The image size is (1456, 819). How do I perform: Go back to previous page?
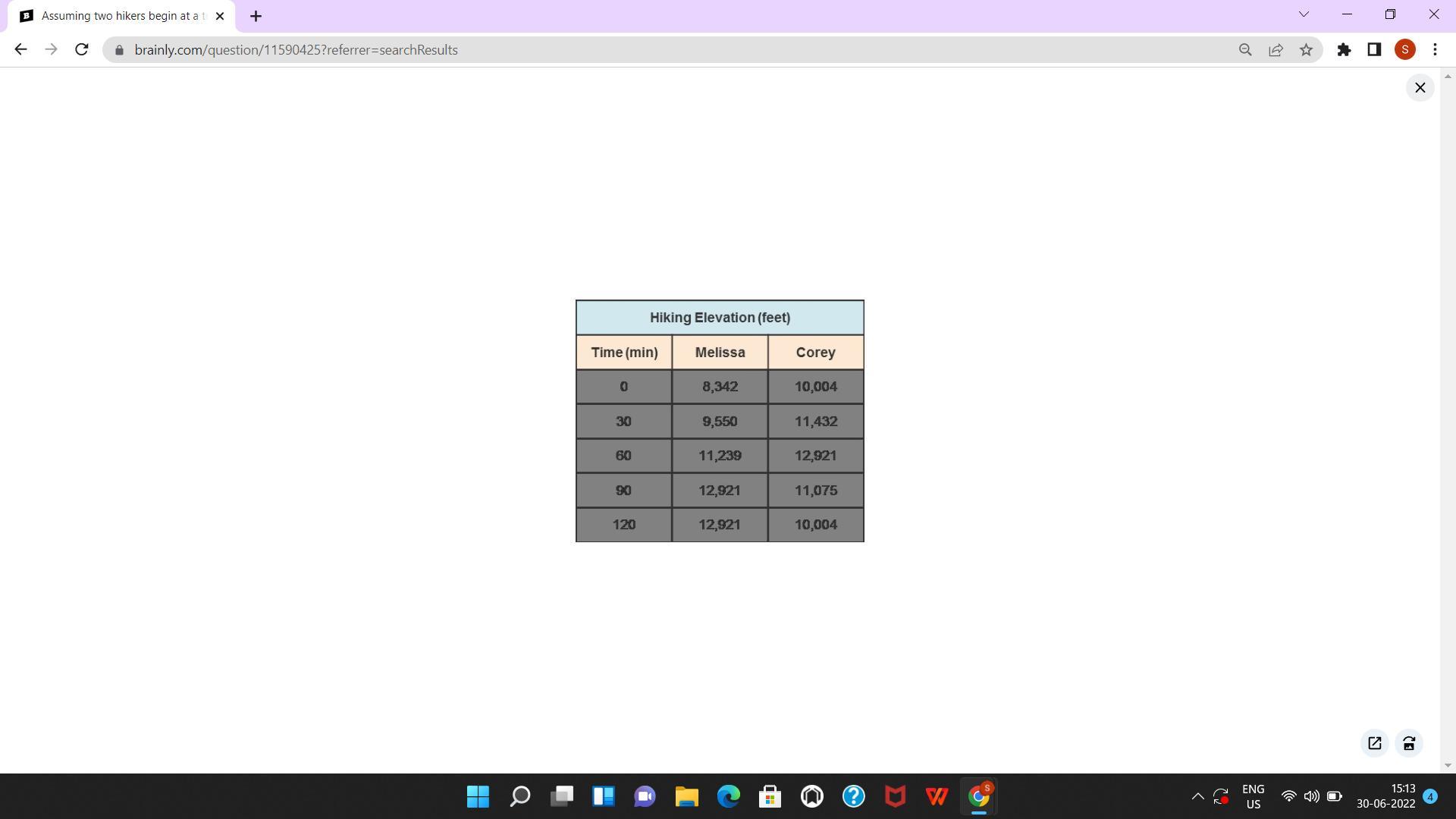(20, 50)
